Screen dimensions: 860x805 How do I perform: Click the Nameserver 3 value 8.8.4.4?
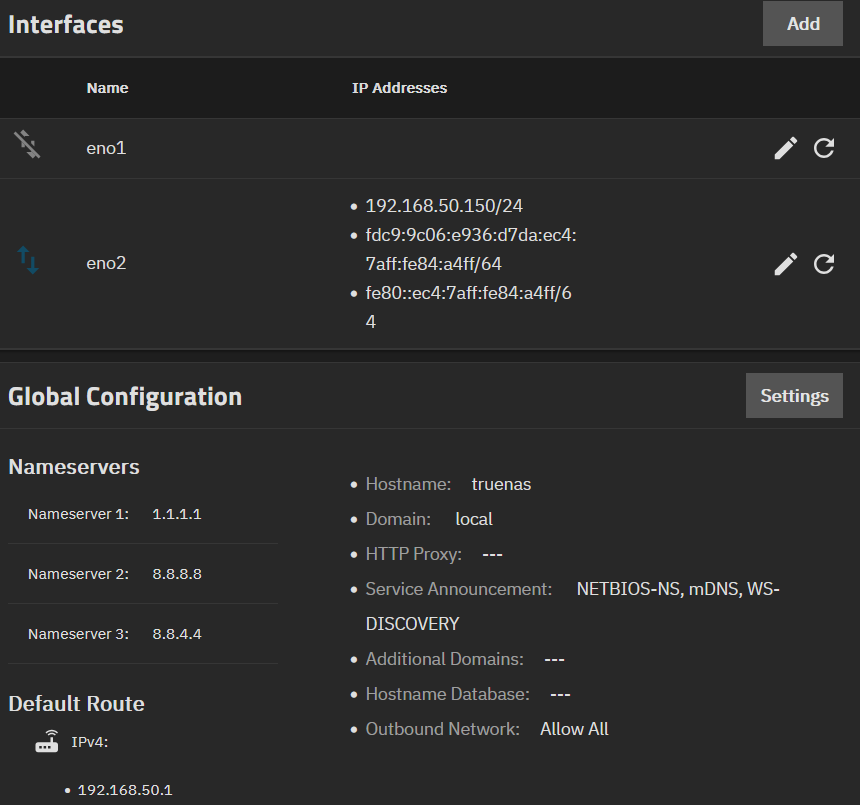click(177, 634)
